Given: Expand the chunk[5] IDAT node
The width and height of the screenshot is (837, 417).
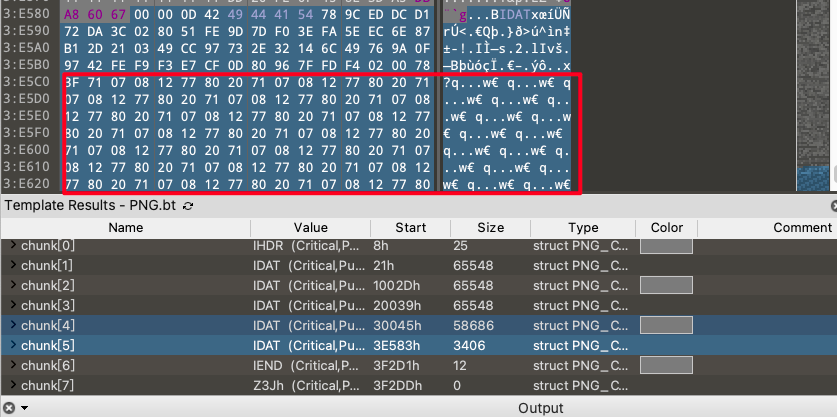Looking at the screenshot, I should 13,345.
